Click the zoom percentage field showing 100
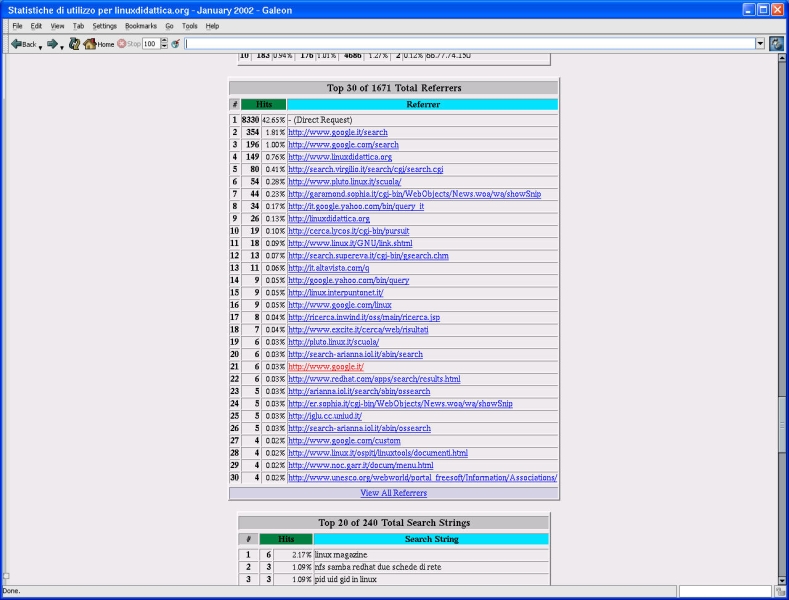789x600 pixels. coord(150,44)
